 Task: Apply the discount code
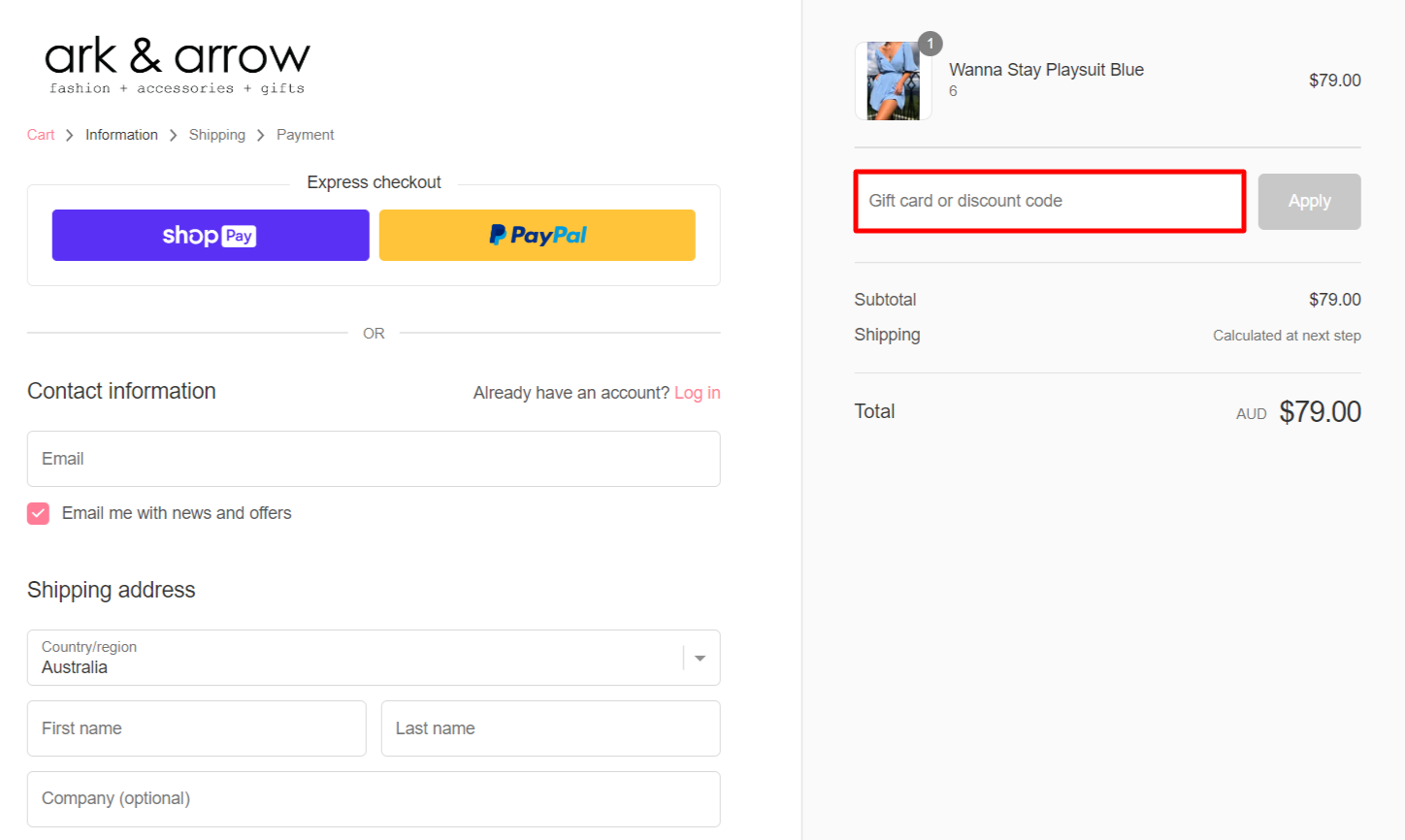tap(1309, 201)
